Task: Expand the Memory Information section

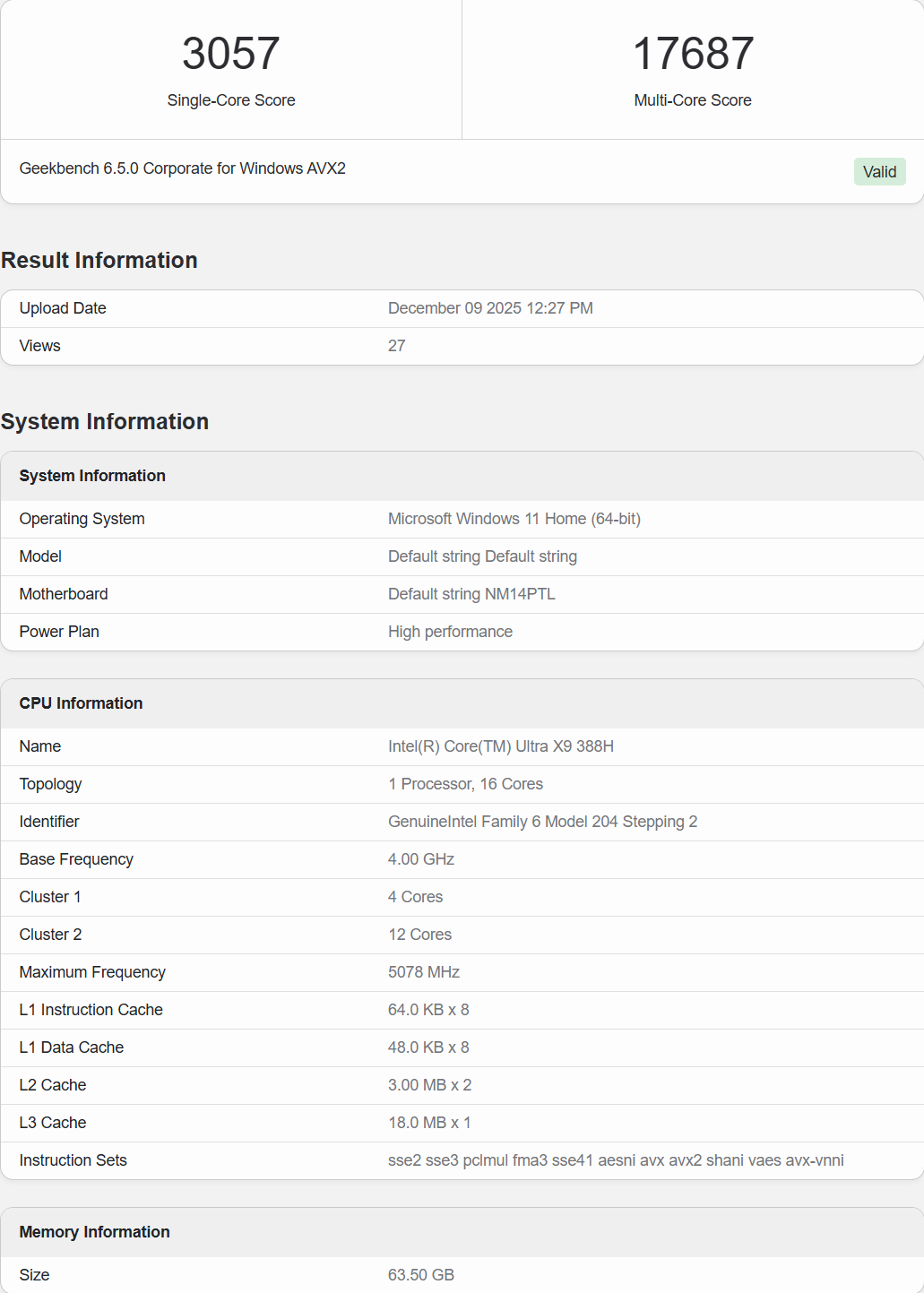Action: point(94,1232)
